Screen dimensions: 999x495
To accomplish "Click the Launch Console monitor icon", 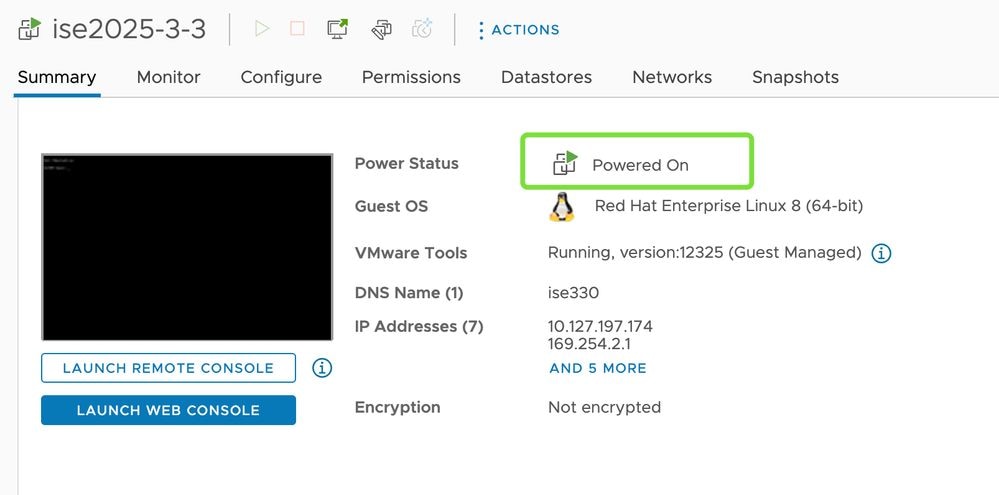I will tap(338, 29).
